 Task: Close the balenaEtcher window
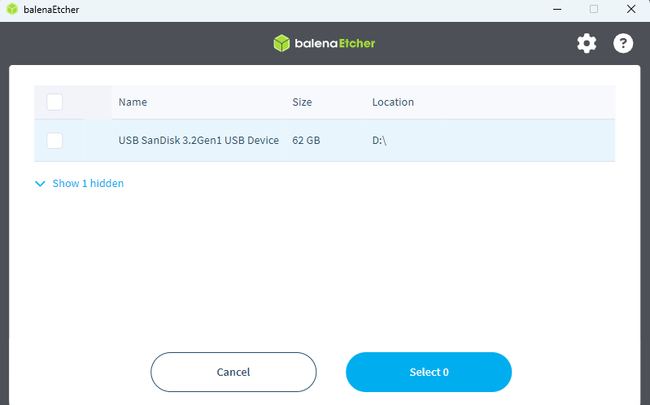click(629, 9)
